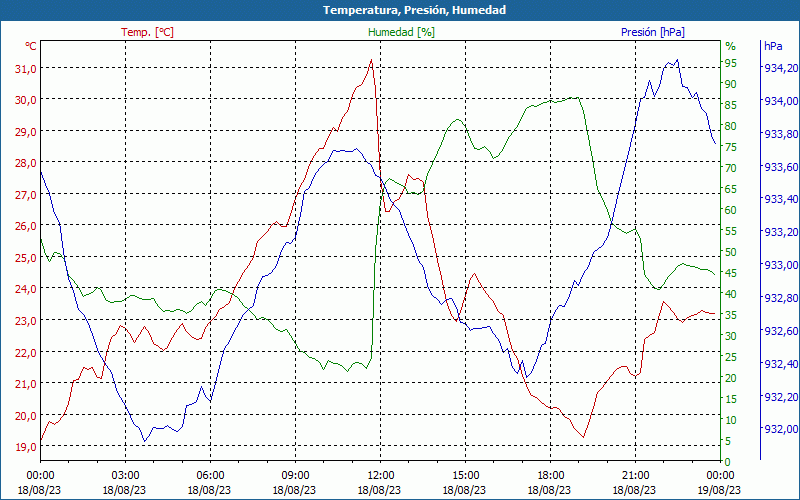
Task: Pick pressure axis value 932,00
Action: click(781, 429)
